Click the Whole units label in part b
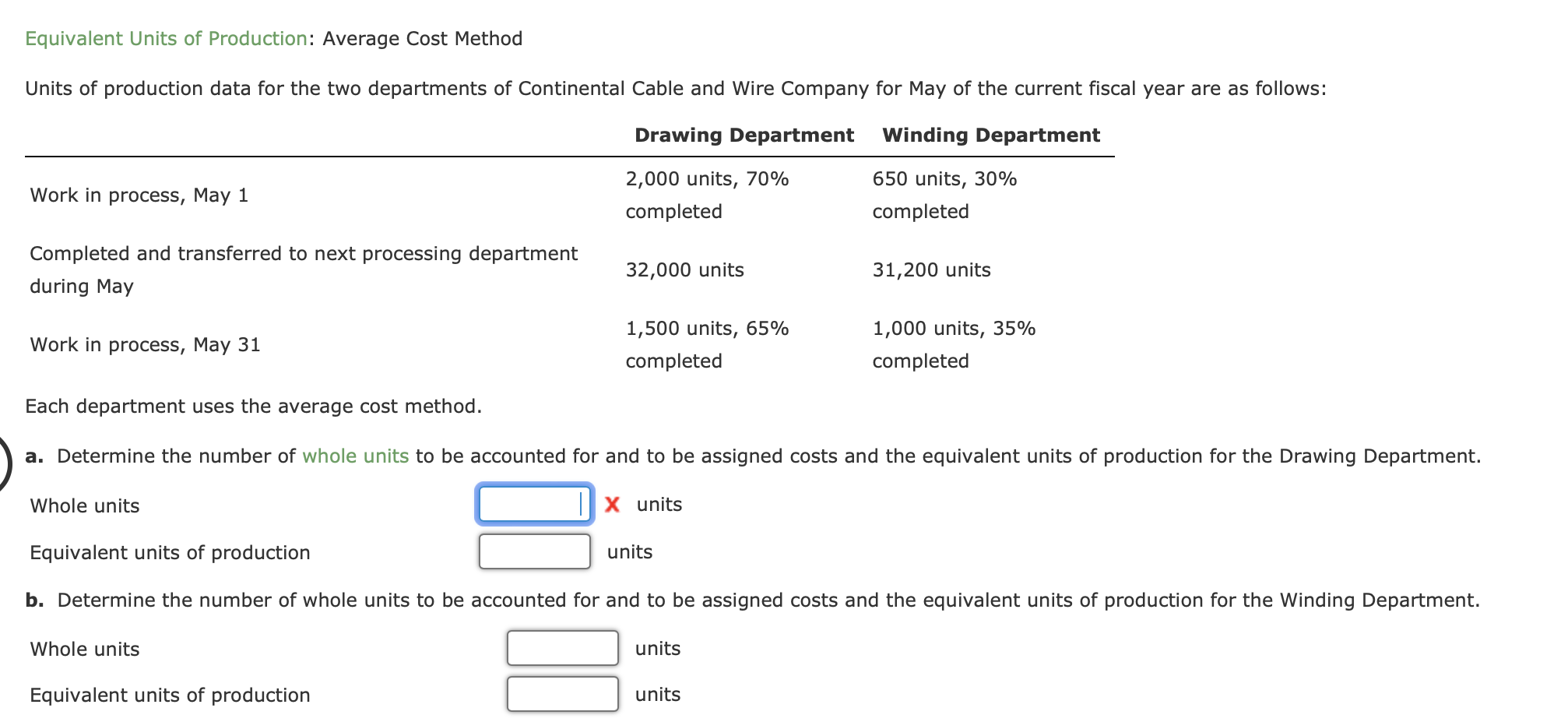 (83, 648)
